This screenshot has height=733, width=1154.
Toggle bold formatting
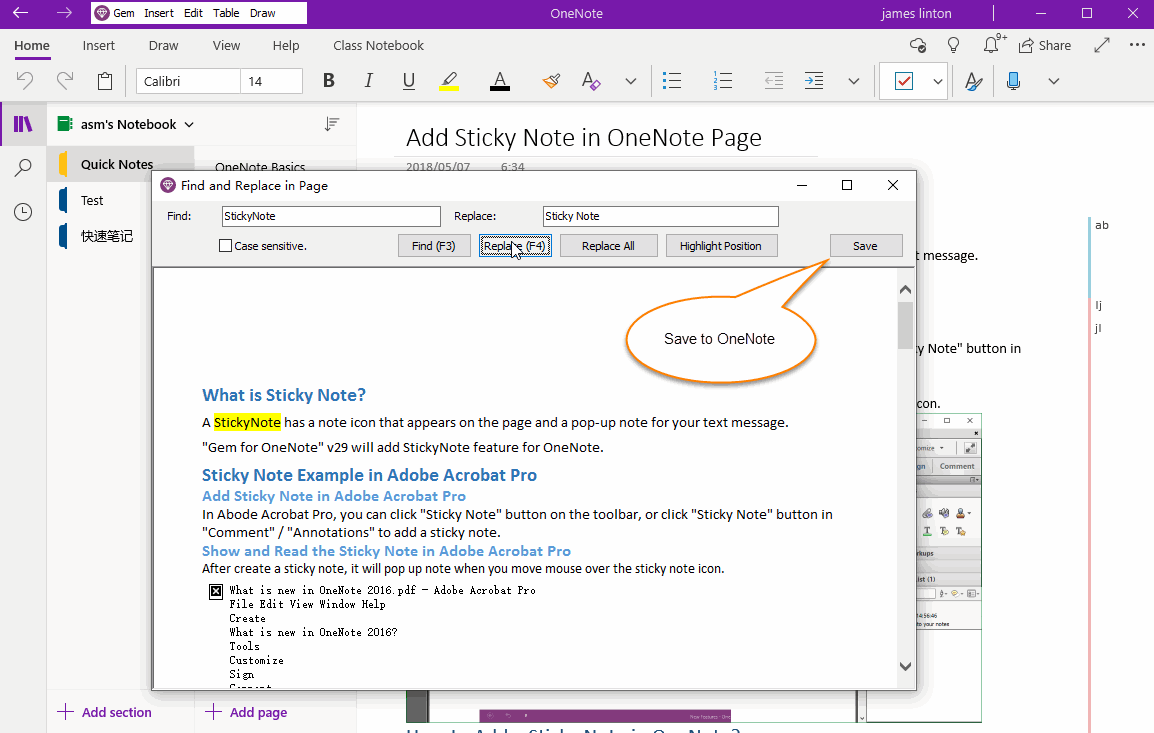tap(329, 81)
